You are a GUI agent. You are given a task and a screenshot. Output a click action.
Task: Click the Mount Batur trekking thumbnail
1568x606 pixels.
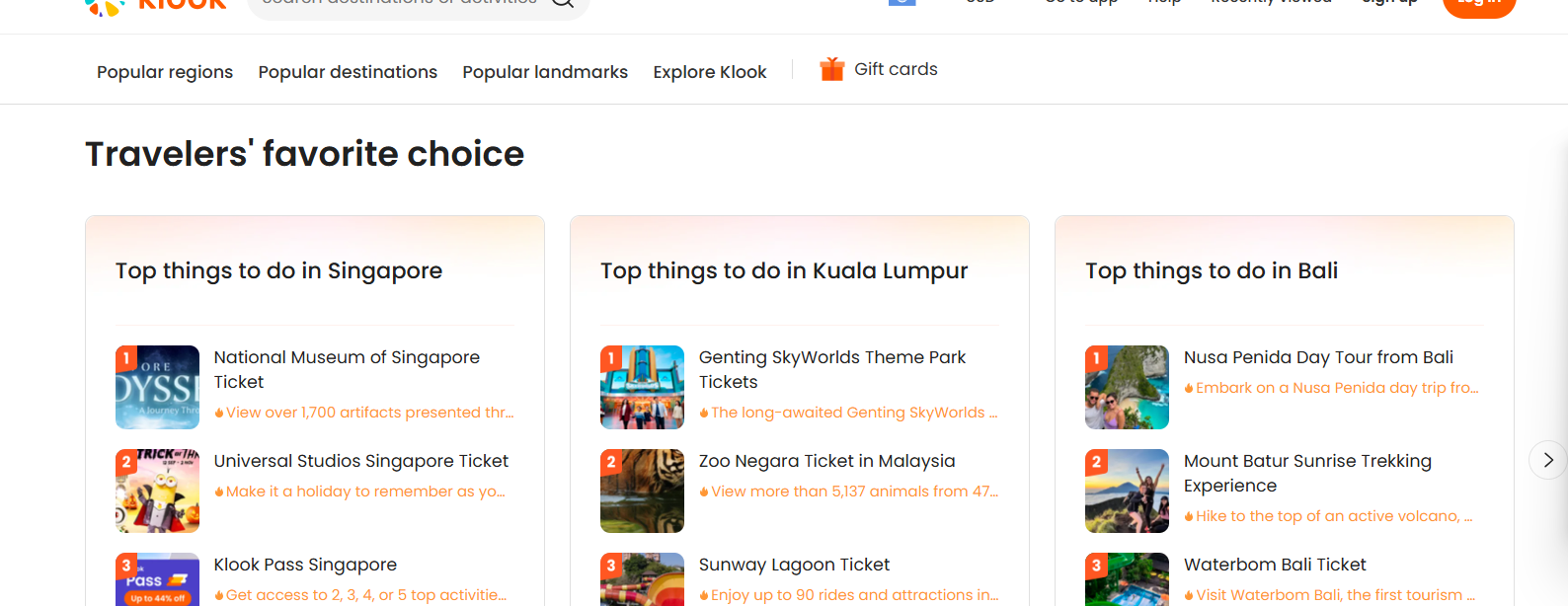click(1127, 491)
